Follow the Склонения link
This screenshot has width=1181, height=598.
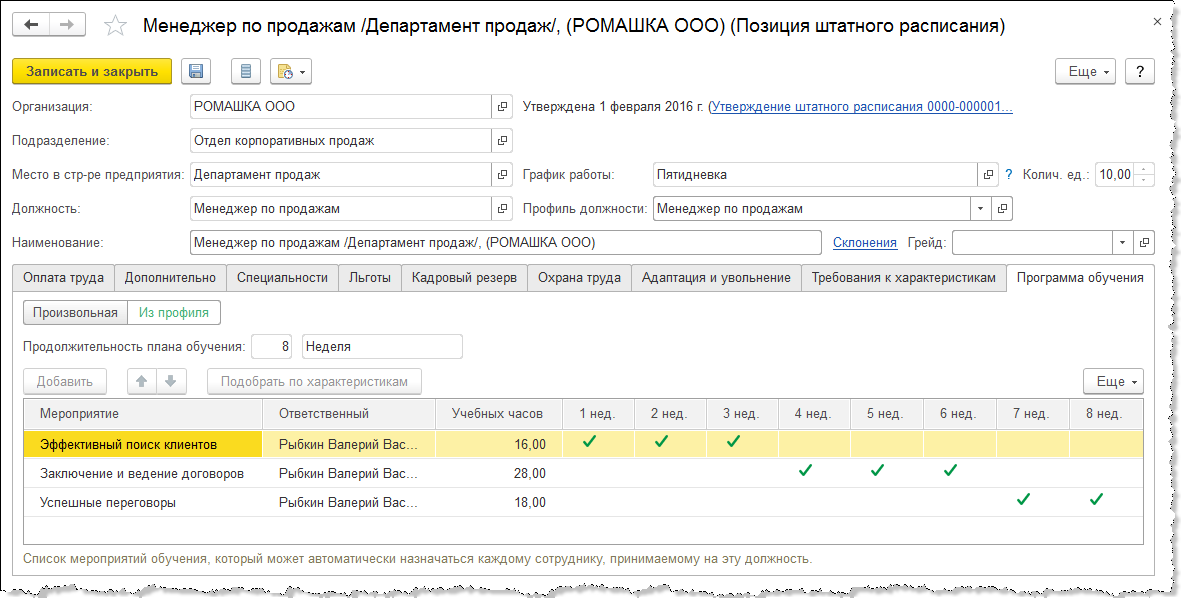[865, 242]
